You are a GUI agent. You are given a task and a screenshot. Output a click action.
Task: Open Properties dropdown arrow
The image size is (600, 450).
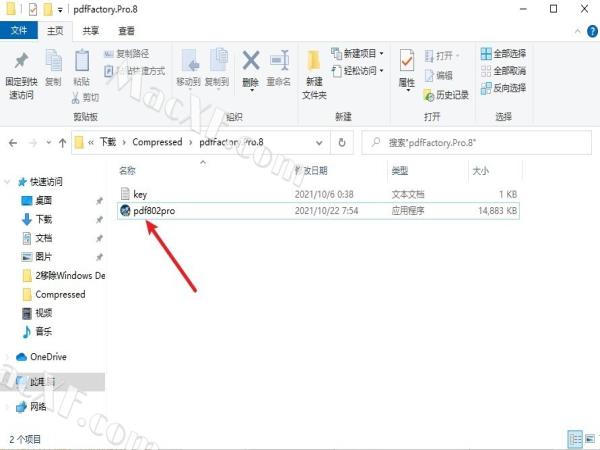click(x=408, y=90)
